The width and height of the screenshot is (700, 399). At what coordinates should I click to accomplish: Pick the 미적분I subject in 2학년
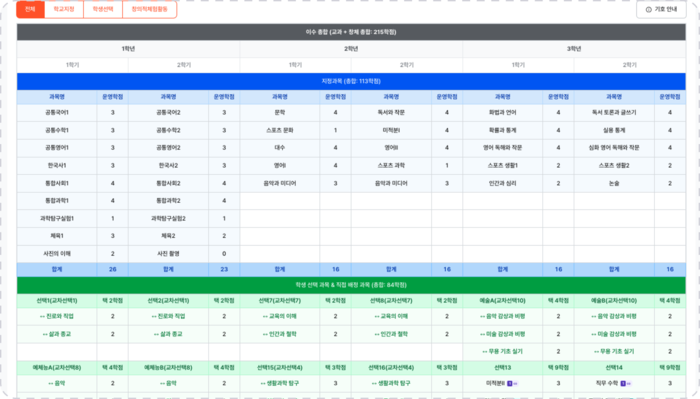[x=391, y=130]
